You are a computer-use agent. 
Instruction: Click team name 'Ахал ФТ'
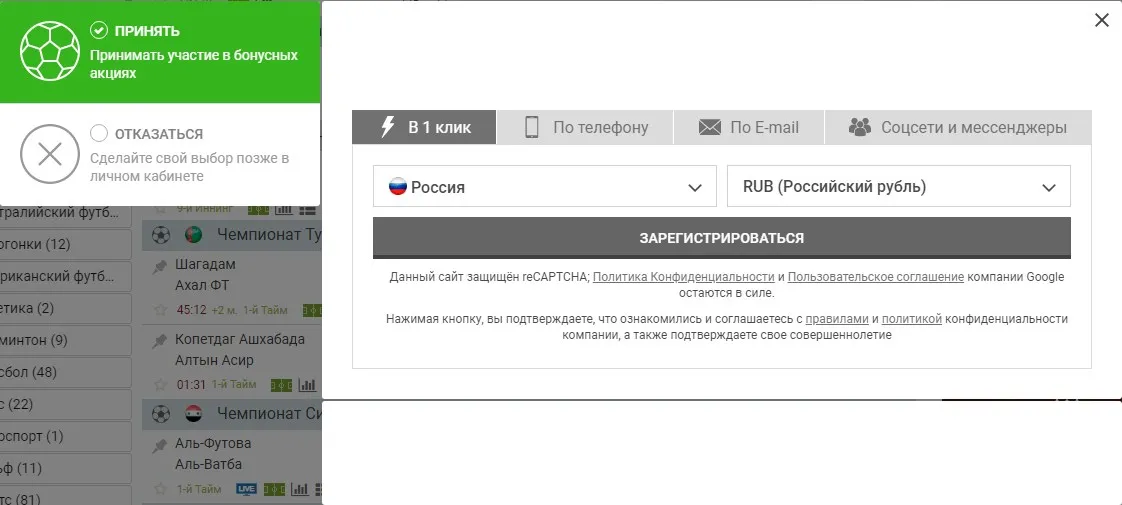pyautogui.click(x=202, y=285)
